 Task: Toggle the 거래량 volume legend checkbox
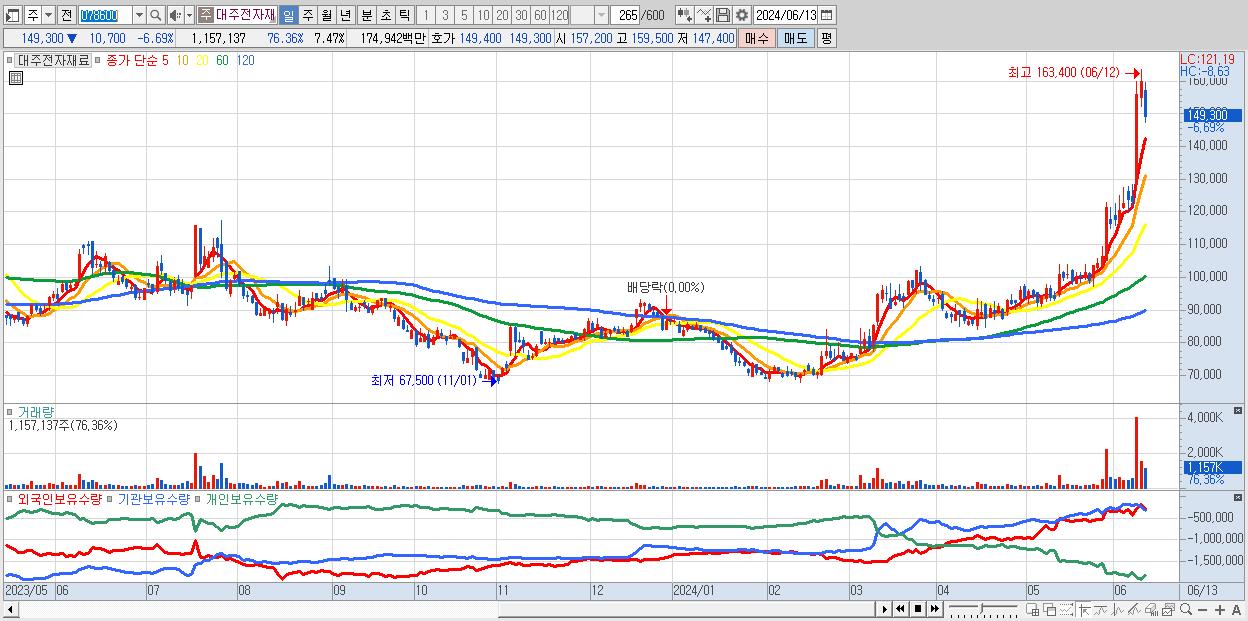pyautogui.click(x=11, y=411)
